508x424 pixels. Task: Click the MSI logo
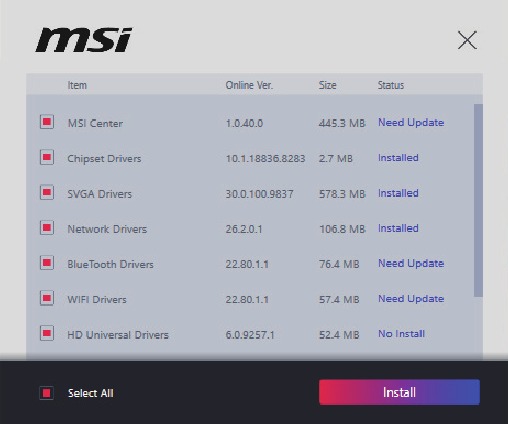[x=84, y=40]
